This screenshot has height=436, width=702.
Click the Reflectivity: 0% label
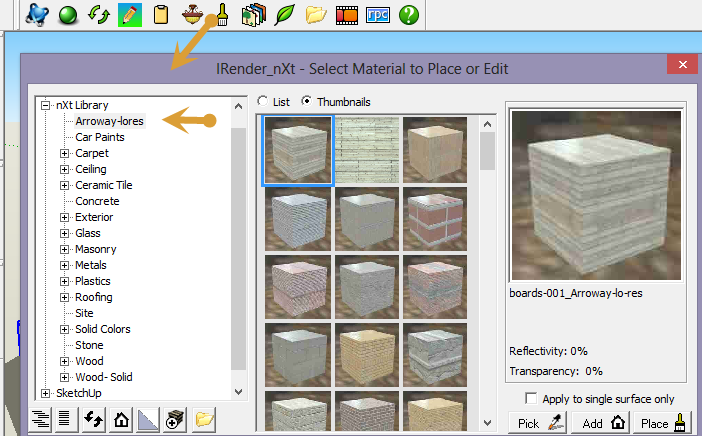point(548,351)
